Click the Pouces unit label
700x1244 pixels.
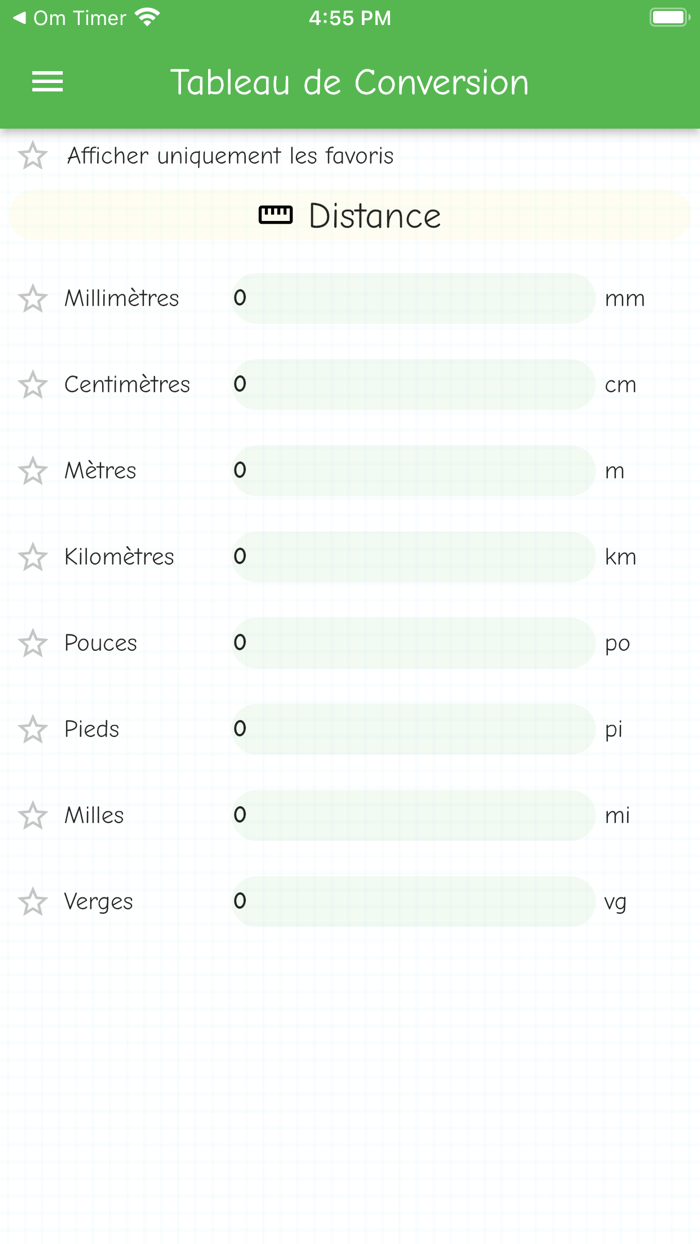click(x=101, y=643)
